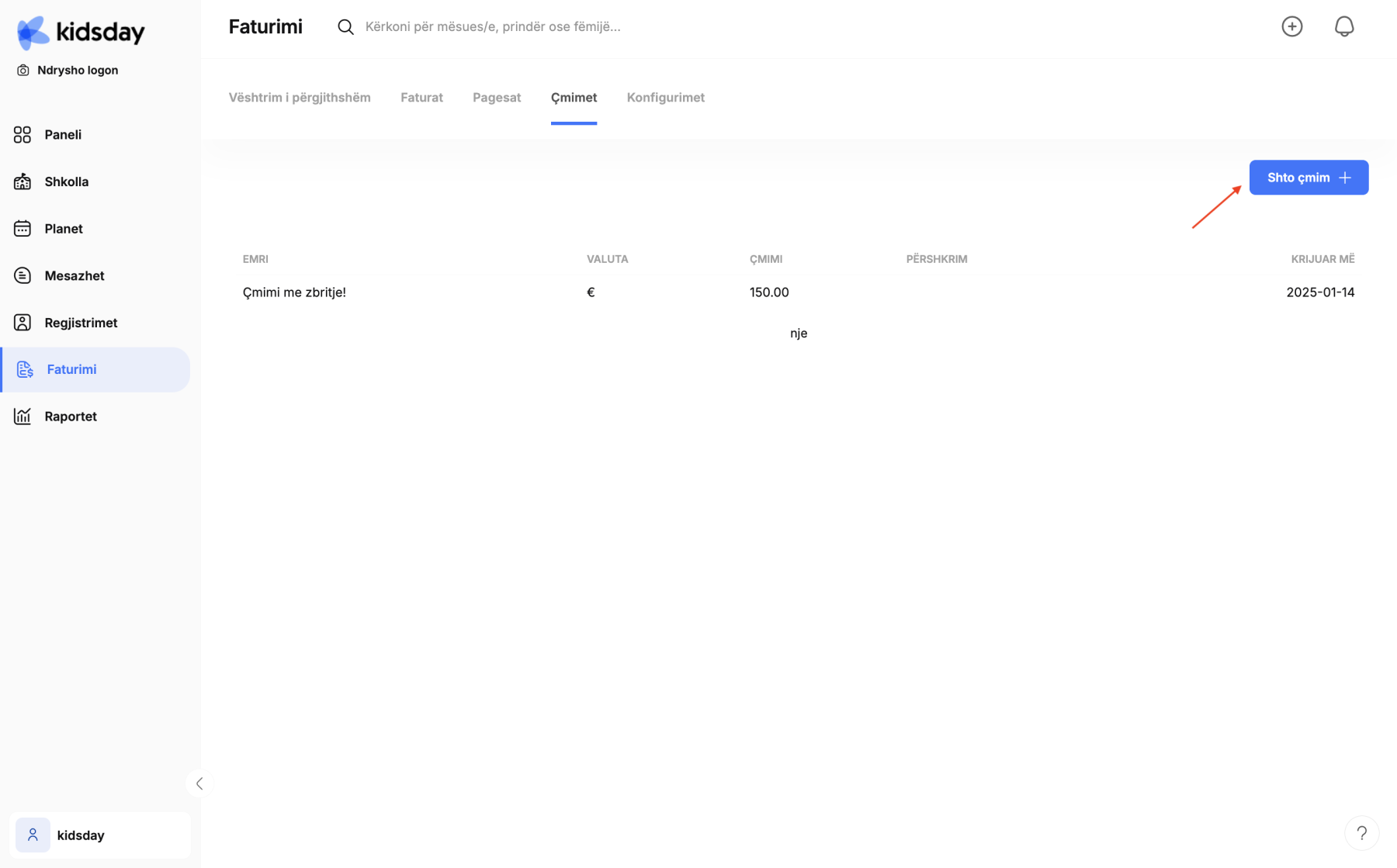Go to Vështrim i përgjithshëm tab
The image size is (1397, 868).
[x=300, y=98]
